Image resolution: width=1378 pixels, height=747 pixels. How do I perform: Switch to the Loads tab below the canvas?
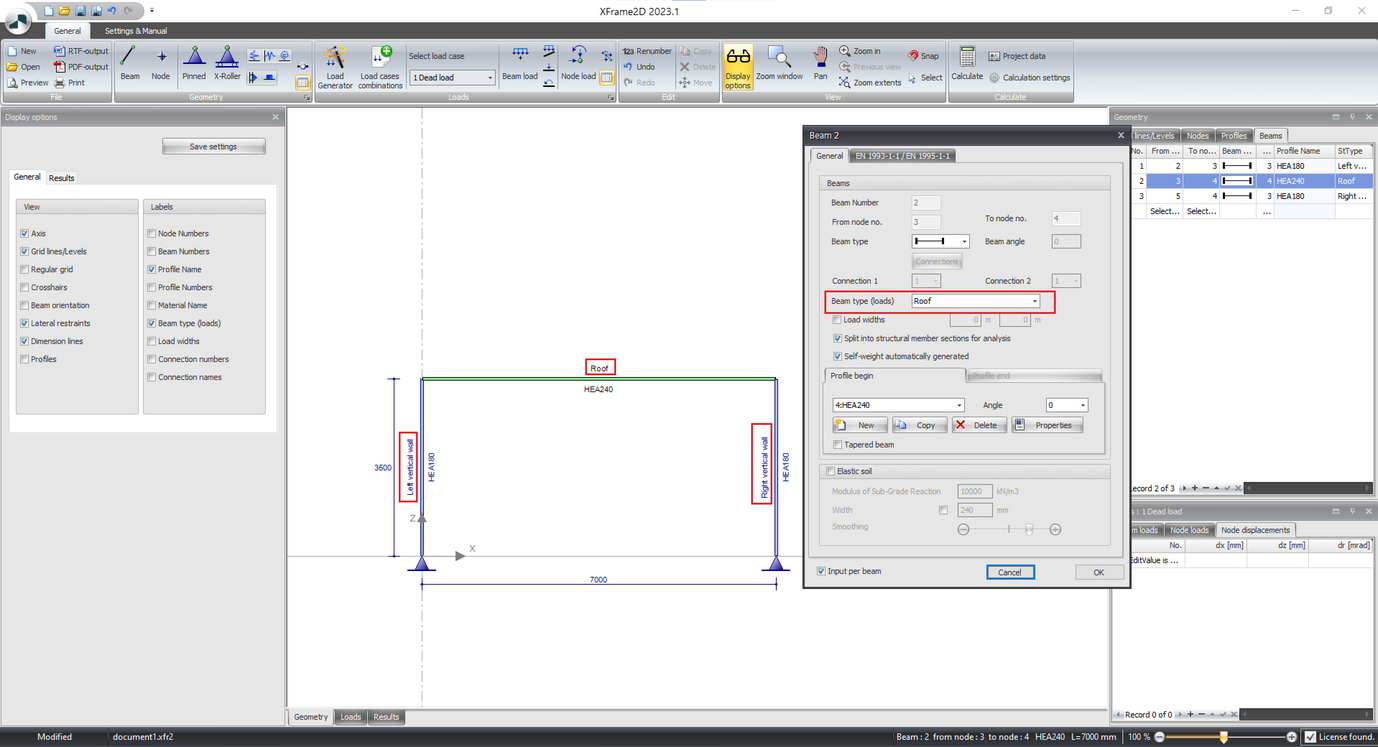click(x=350, y=716)
